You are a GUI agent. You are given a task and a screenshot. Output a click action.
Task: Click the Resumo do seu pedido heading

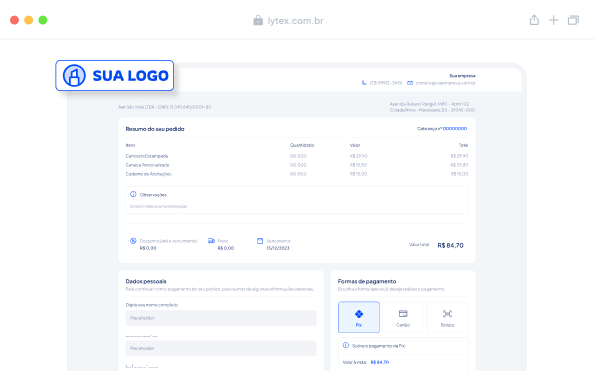point(155,129)
